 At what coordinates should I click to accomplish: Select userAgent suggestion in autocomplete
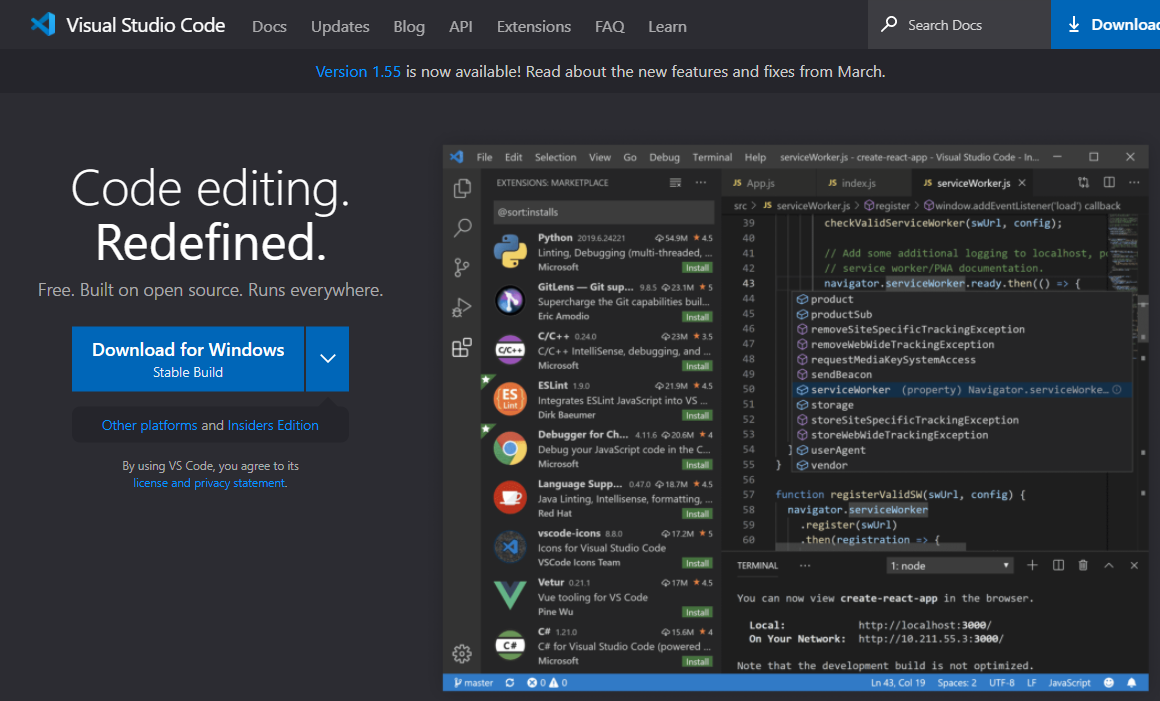coord(960,450)
